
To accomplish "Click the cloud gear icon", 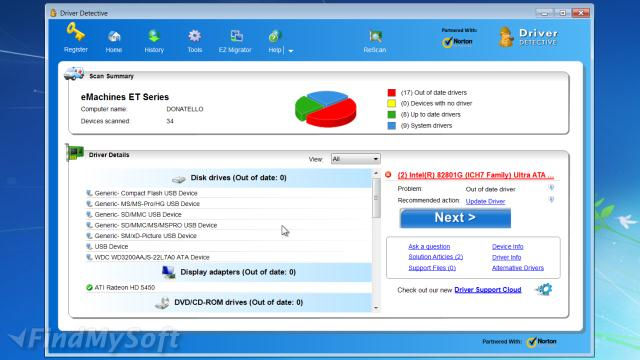I will [x=544, y=289].
